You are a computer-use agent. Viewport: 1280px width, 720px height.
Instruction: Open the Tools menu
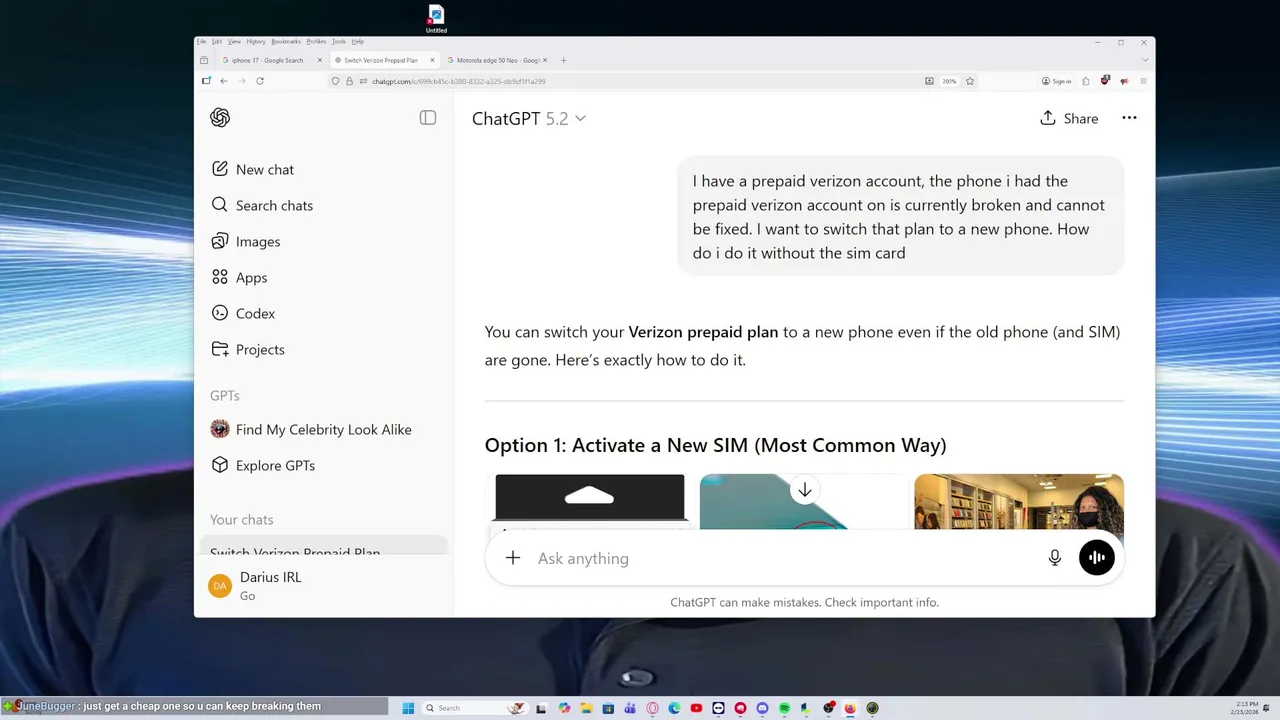(339, 41)
